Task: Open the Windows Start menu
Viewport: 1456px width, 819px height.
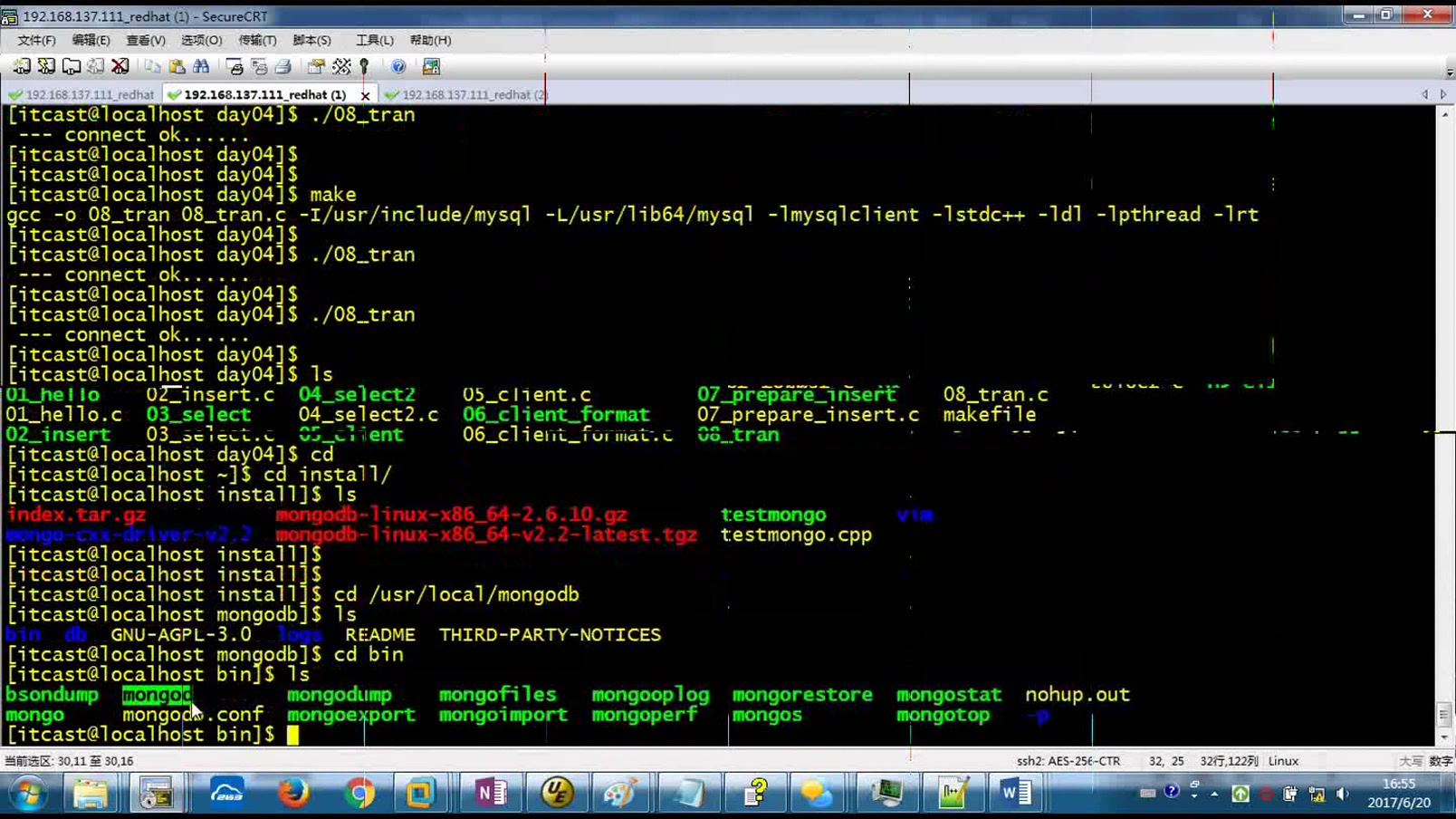Action: coord(25,793)
